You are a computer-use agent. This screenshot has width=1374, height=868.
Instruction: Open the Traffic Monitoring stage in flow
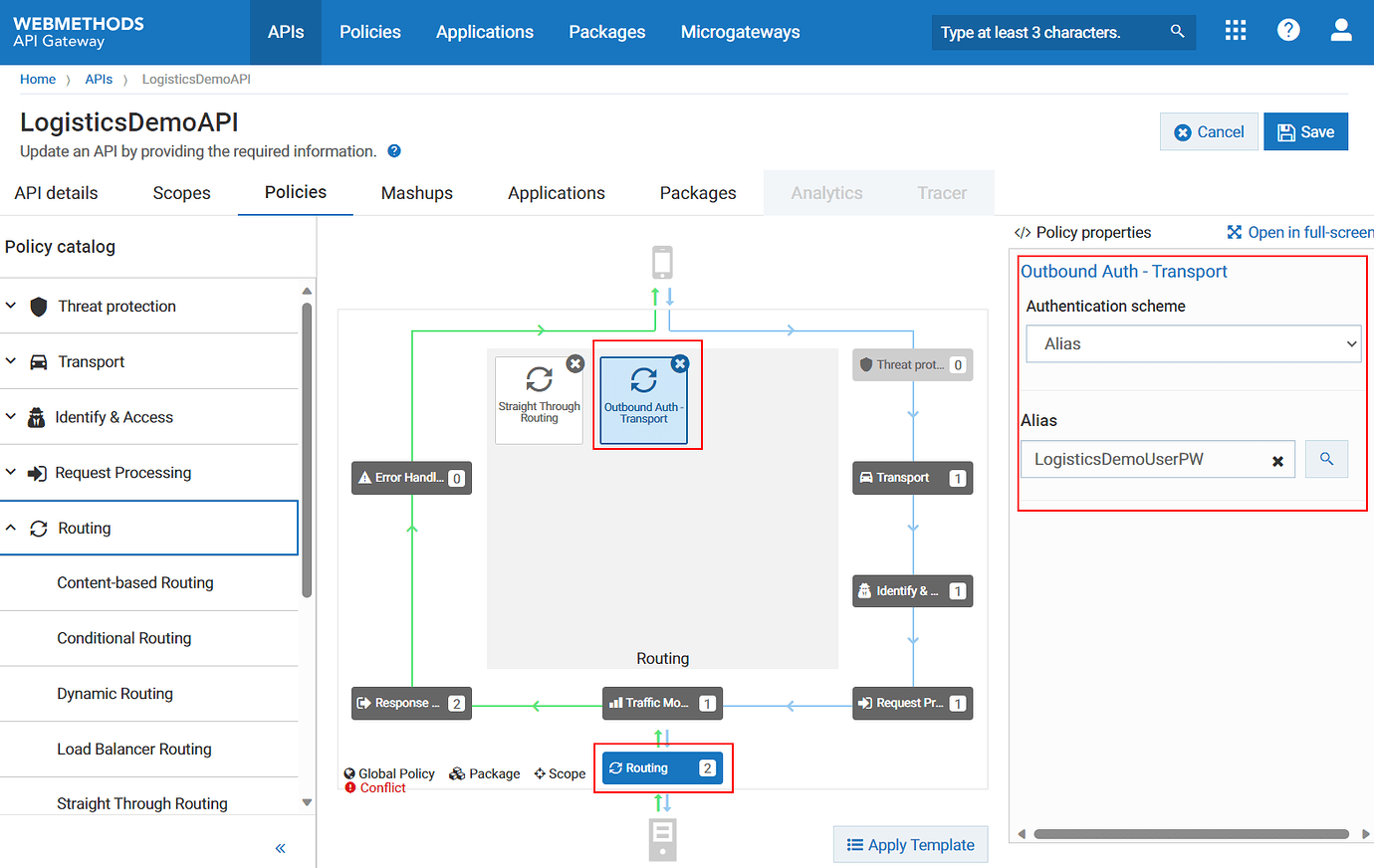(662, 703)
